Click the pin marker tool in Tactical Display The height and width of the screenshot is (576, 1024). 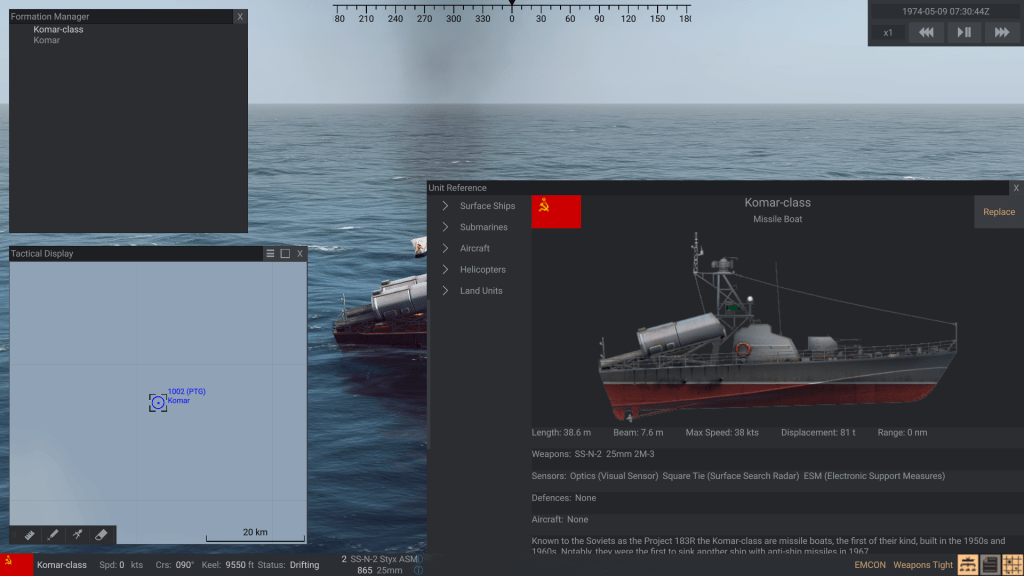click(77, 535)
